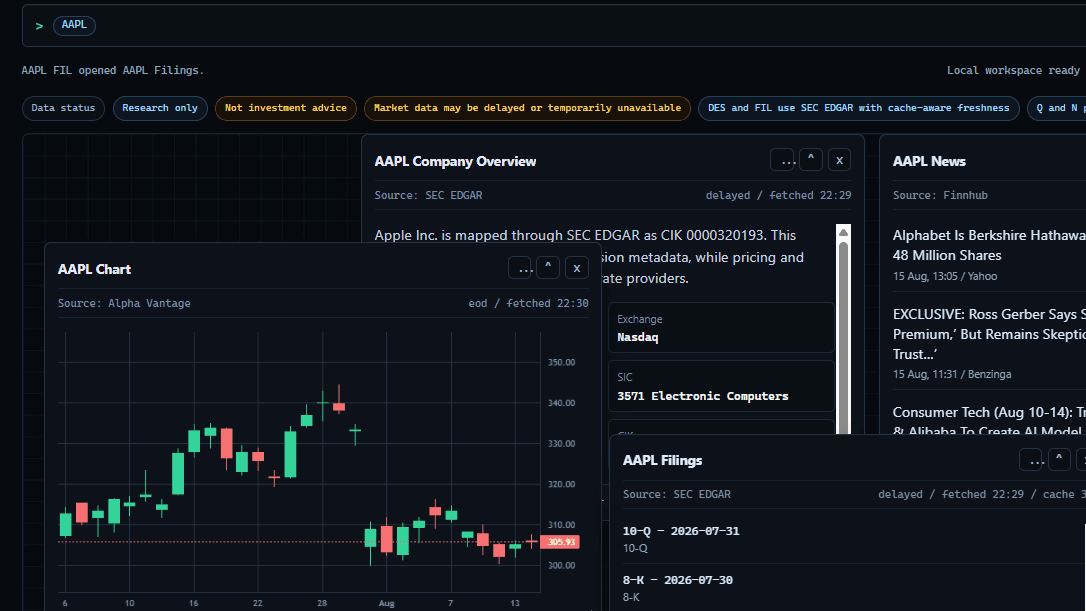Click the AAPL Filings panel title
This screenshot has height=611, width=1086.
point(662,461)
